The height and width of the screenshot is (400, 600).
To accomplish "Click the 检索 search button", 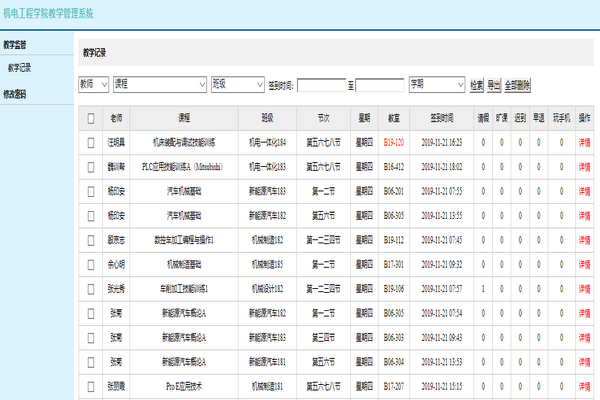I will 476,85.
